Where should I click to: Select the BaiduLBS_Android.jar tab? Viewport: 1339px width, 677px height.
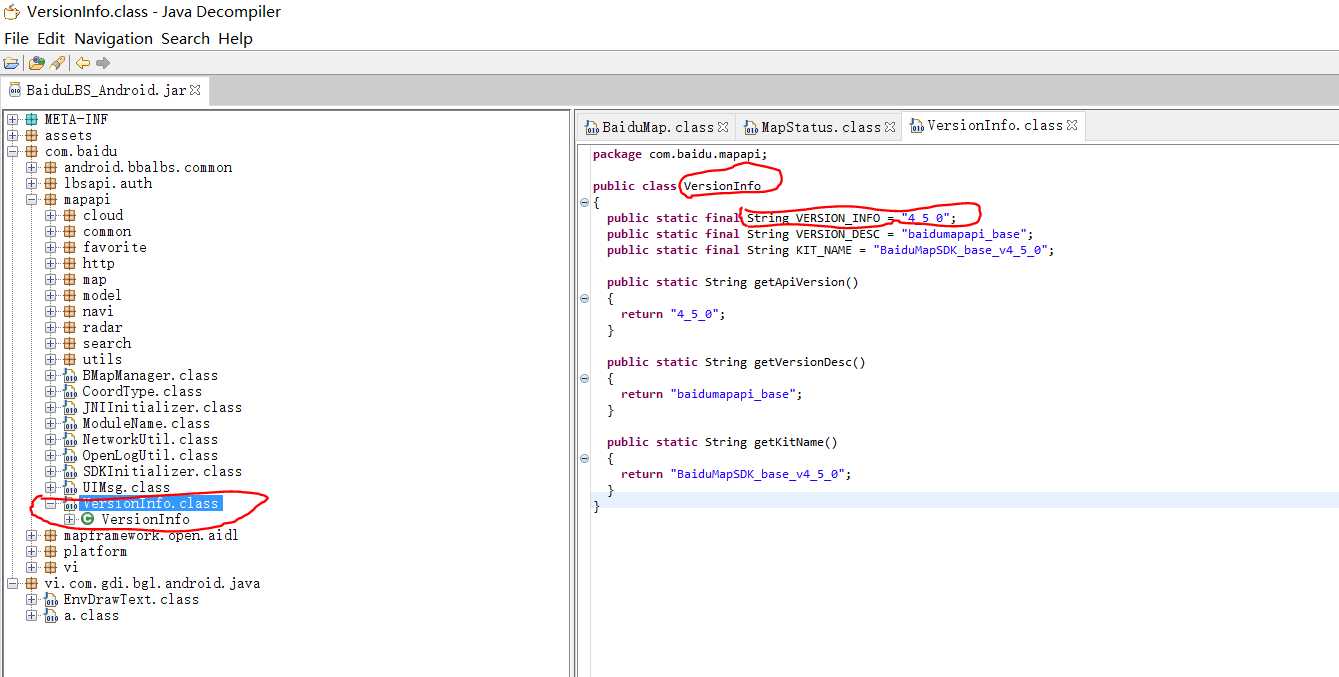(106, 89)
